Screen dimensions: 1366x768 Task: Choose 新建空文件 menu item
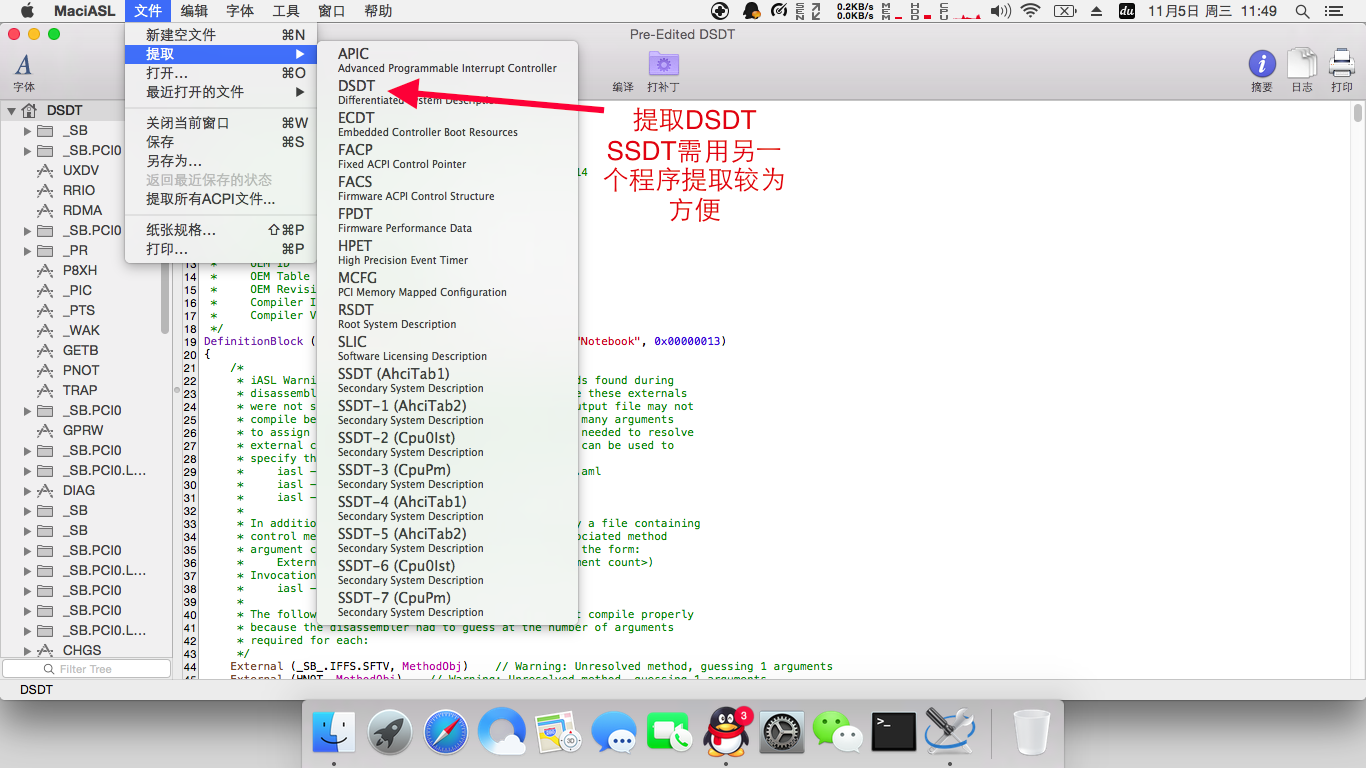[x=221, y=34]
